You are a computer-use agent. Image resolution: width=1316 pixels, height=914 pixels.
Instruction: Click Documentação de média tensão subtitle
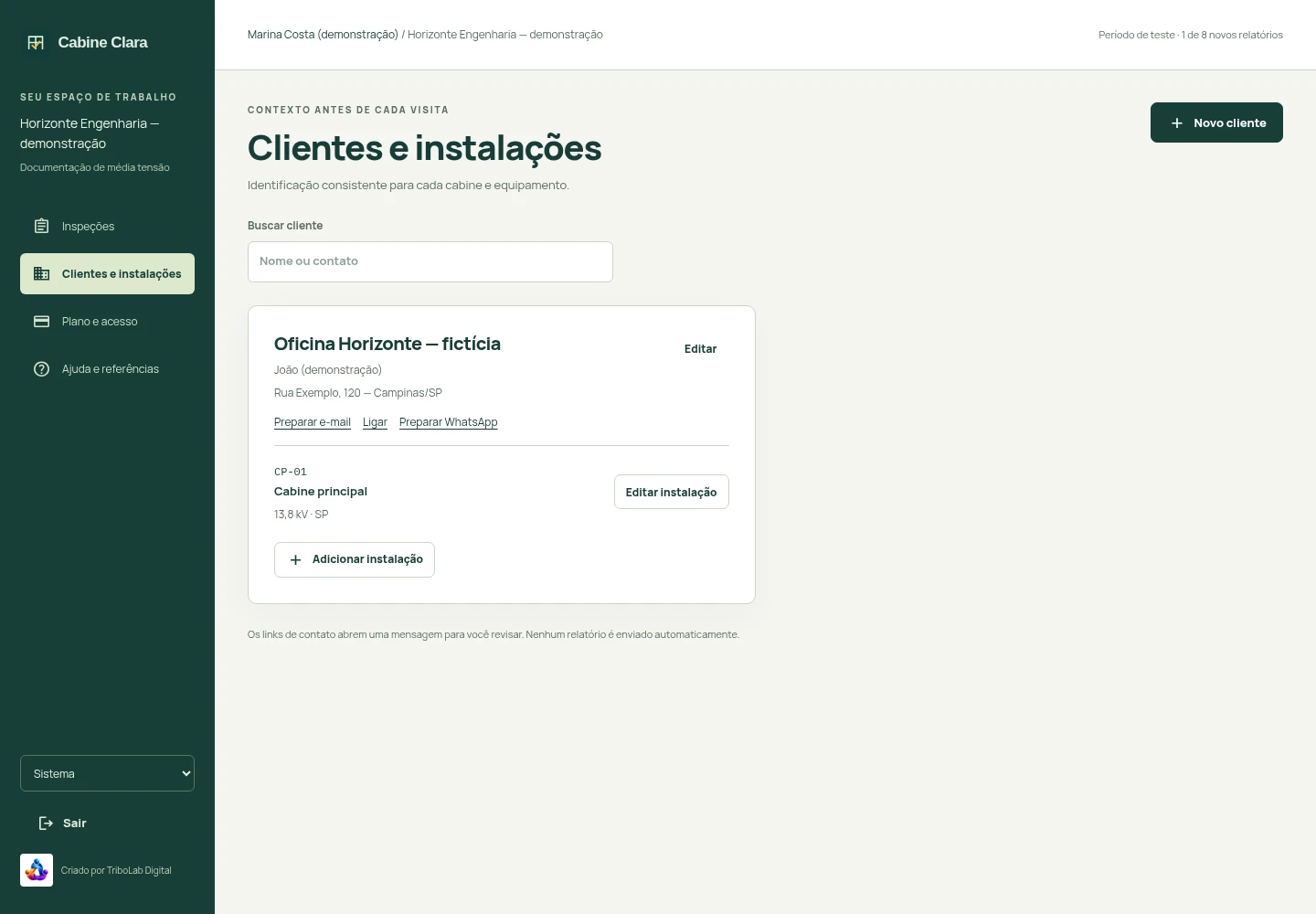(x=95, y=167)
